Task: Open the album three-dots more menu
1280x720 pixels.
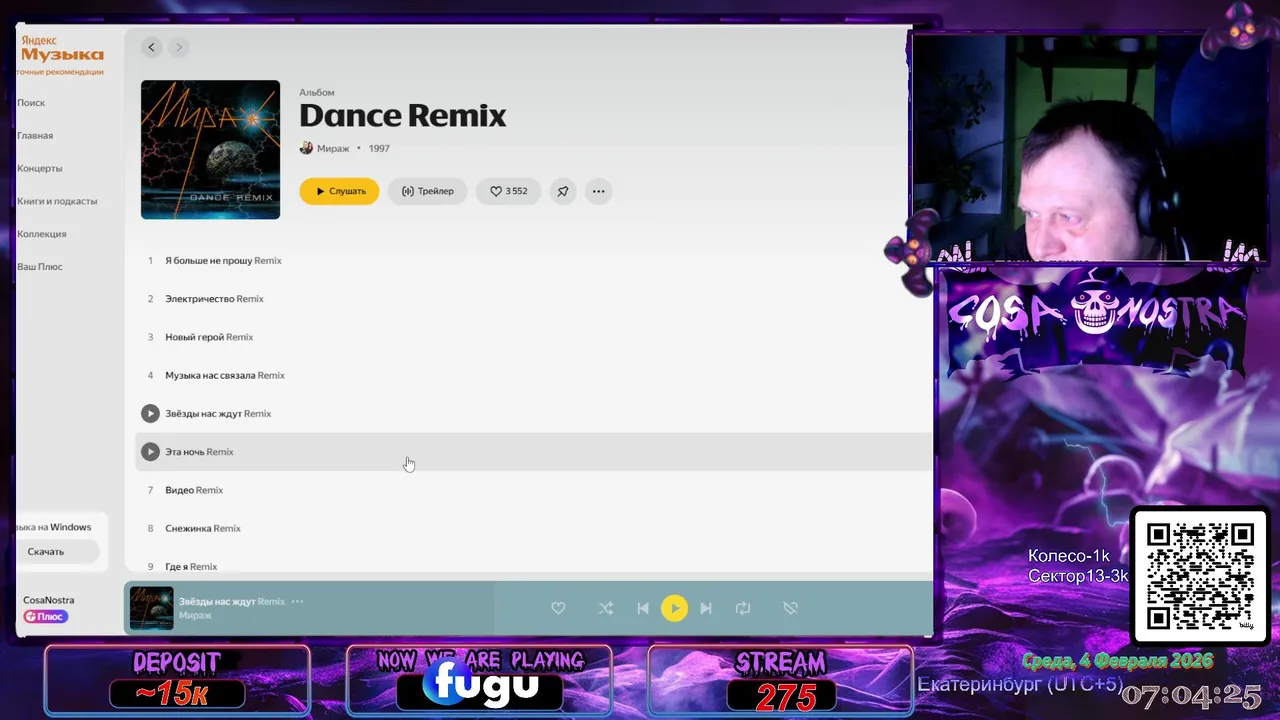Action: [x=598, y=191]
